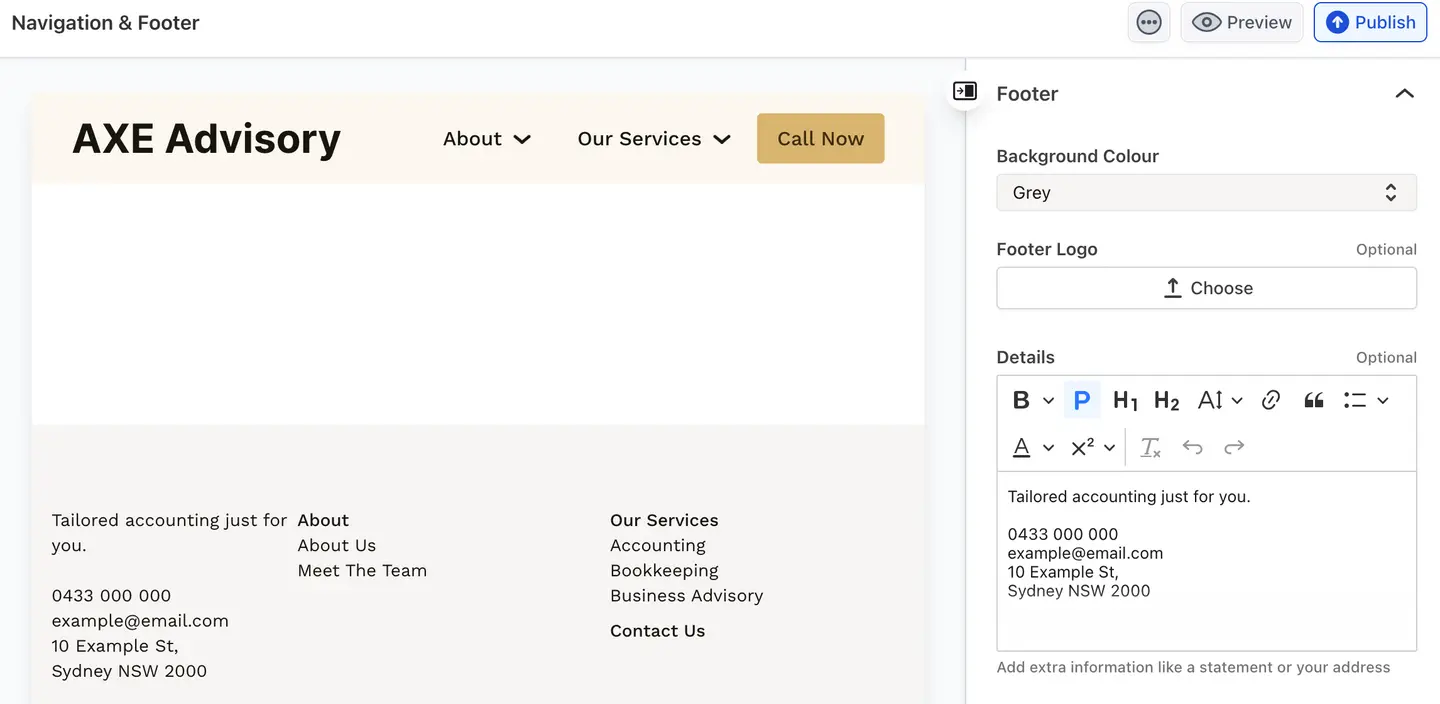Open the text size dropdown
Image resolution: width=1440 pixels, height=704 pixels.
coord(1220,400)
